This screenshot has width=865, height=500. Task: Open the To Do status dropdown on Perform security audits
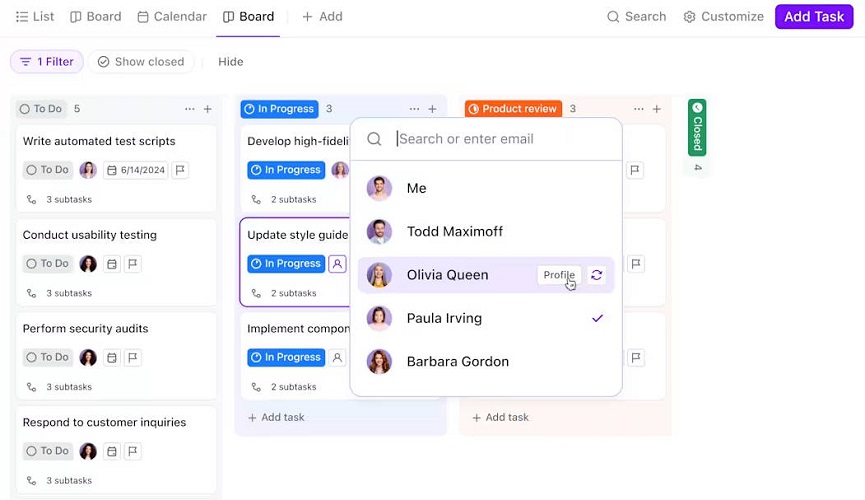pyautogui.click(x=47, y=357)
